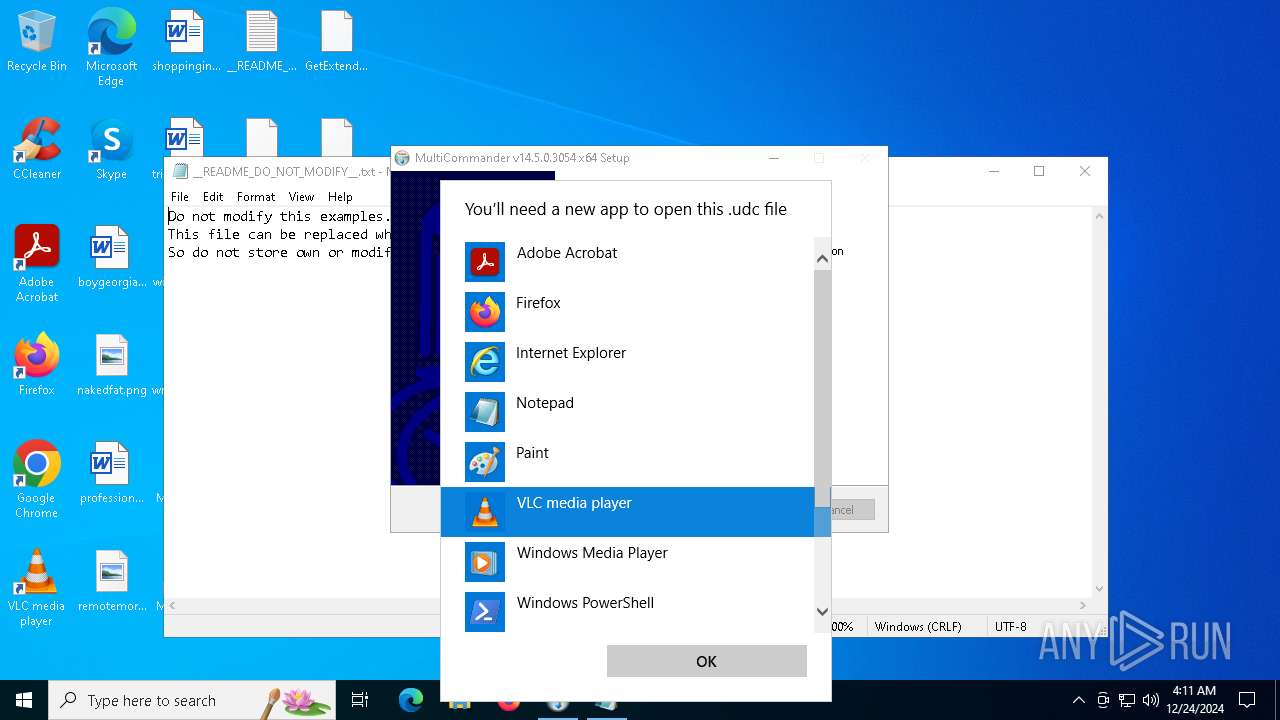Screen dimensions: 1280x720
Task: Click 'Do not modify this examples' text line
Action: (x=277, y=216)
